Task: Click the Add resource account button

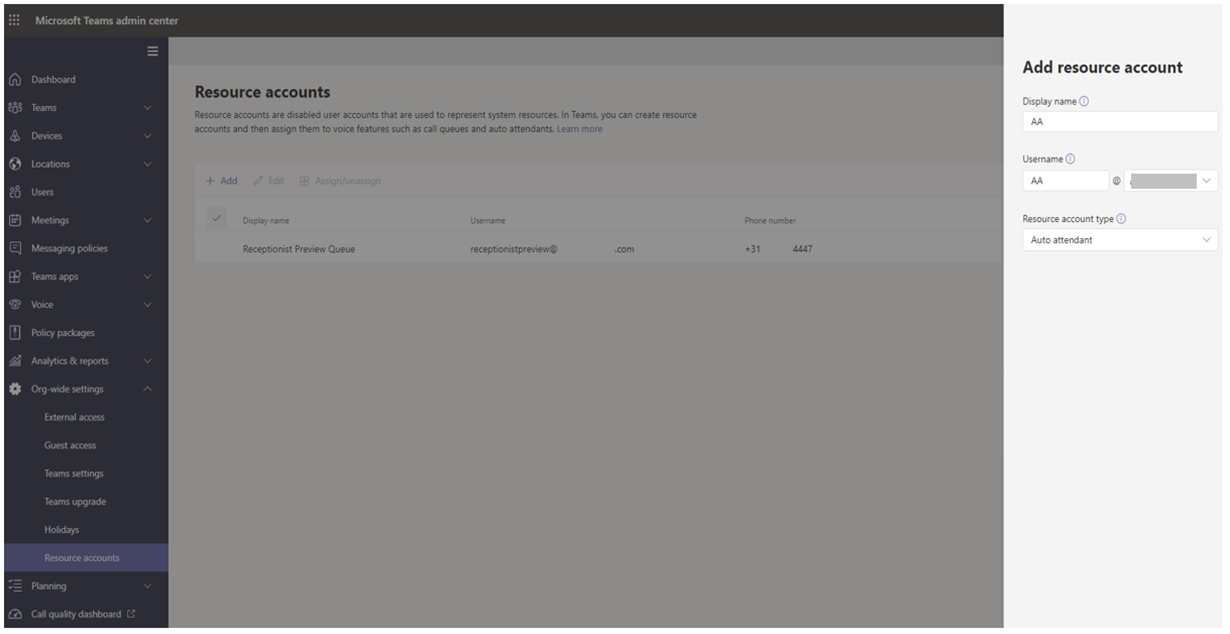Action: point(221,181)
